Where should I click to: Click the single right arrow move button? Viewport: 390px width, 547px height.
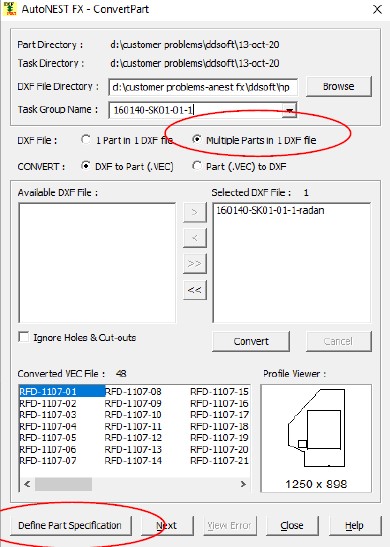pos(195,212)
